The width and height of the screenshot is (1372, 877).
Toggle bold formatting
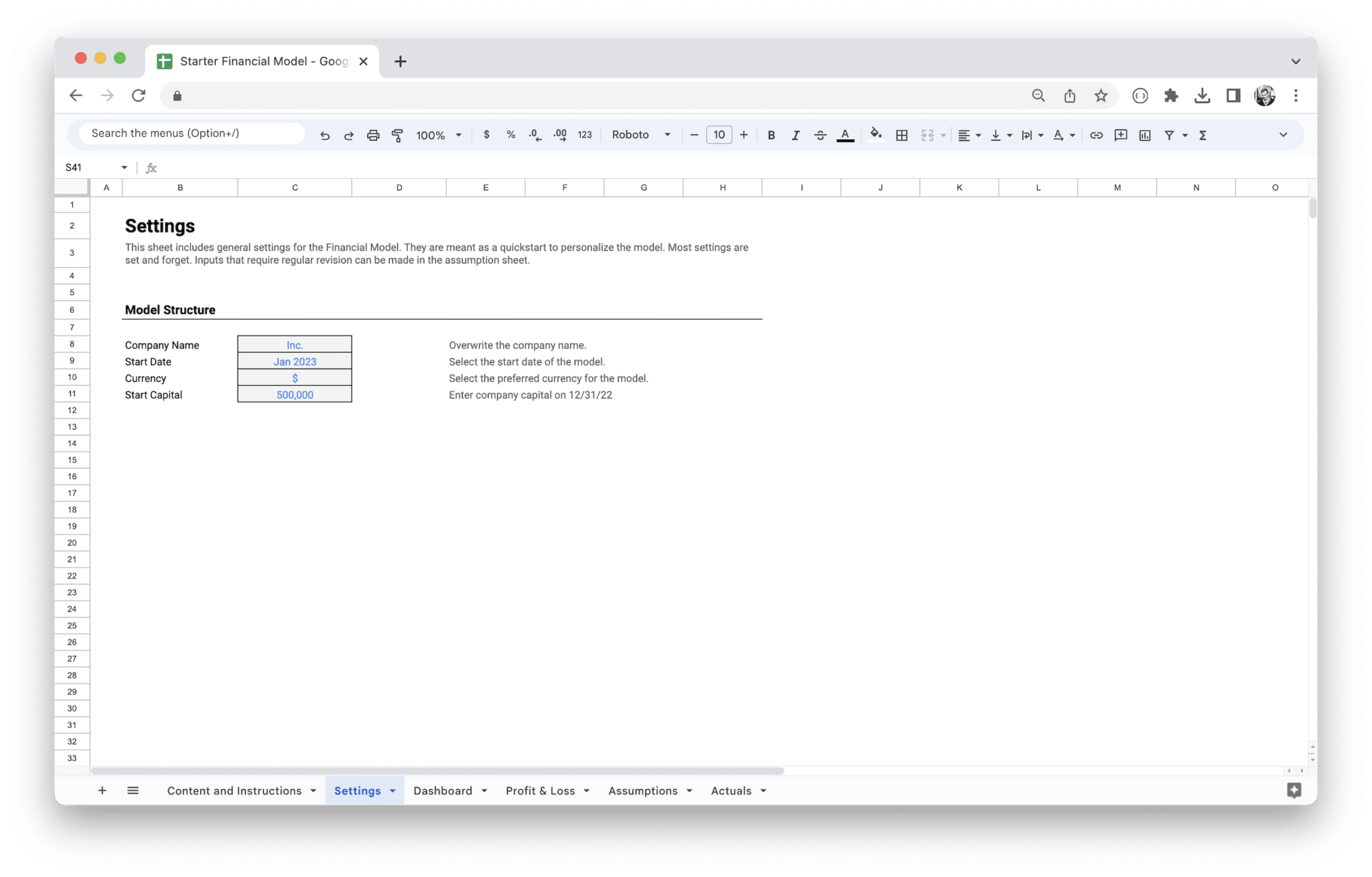pos(771,135)
